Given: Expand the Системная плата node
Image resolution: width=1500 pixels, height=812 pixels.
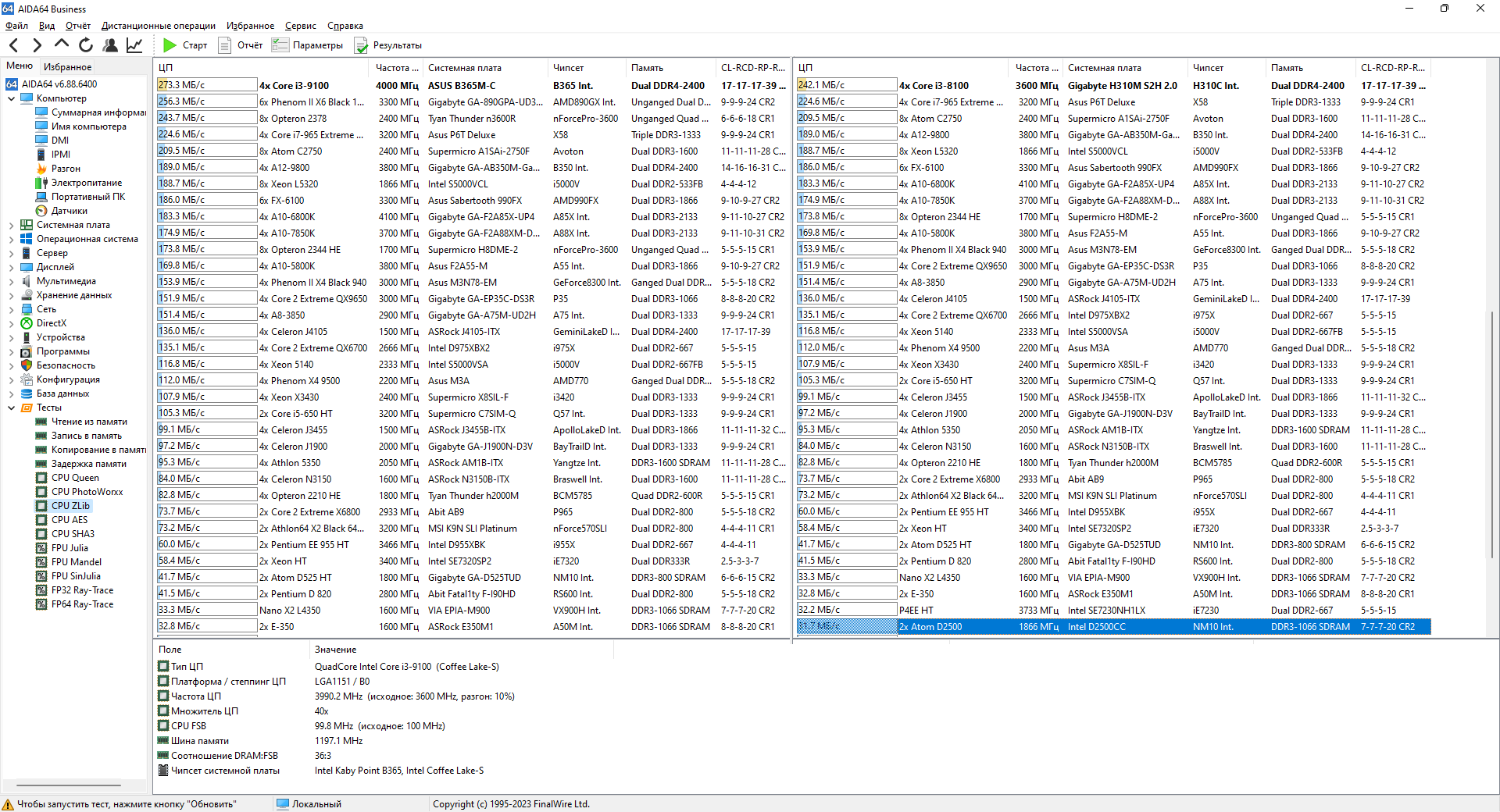Looking at the screenshot, I should point(12,225).
